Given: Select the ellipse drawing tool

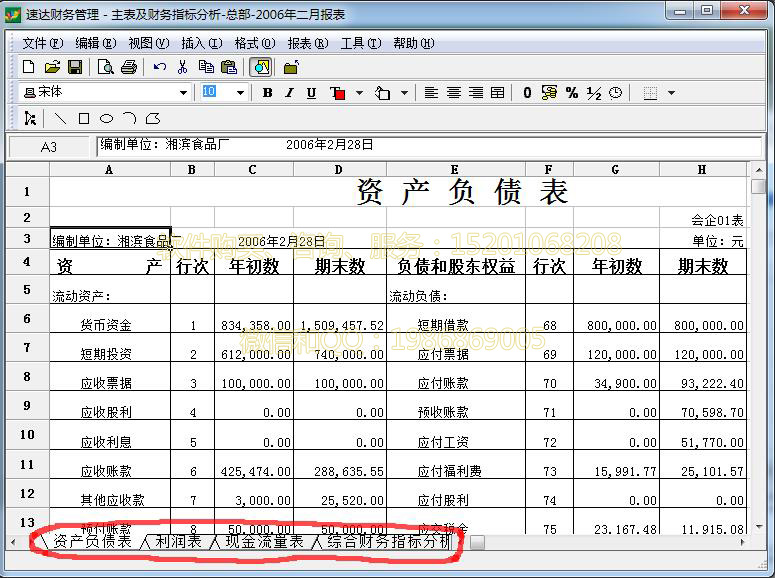Looking at the screenshot, I should [x=106, y=118].
